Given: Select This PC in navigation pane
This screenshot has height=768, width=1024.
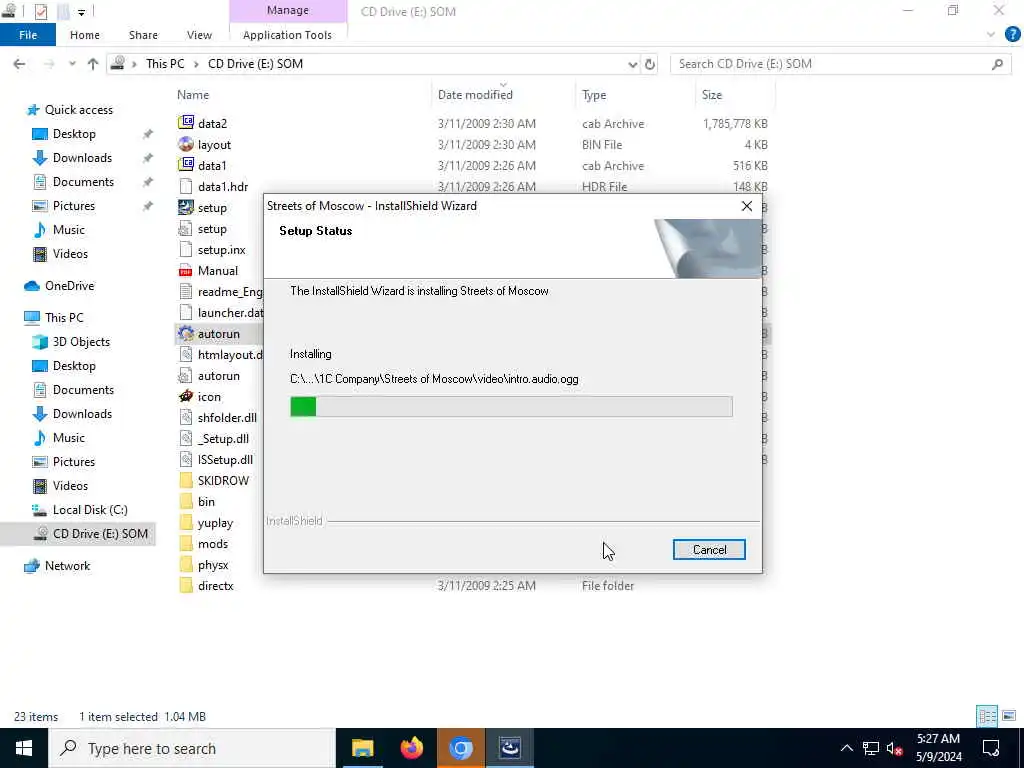Looking at the screenshot, I should [x=64, y=317].
